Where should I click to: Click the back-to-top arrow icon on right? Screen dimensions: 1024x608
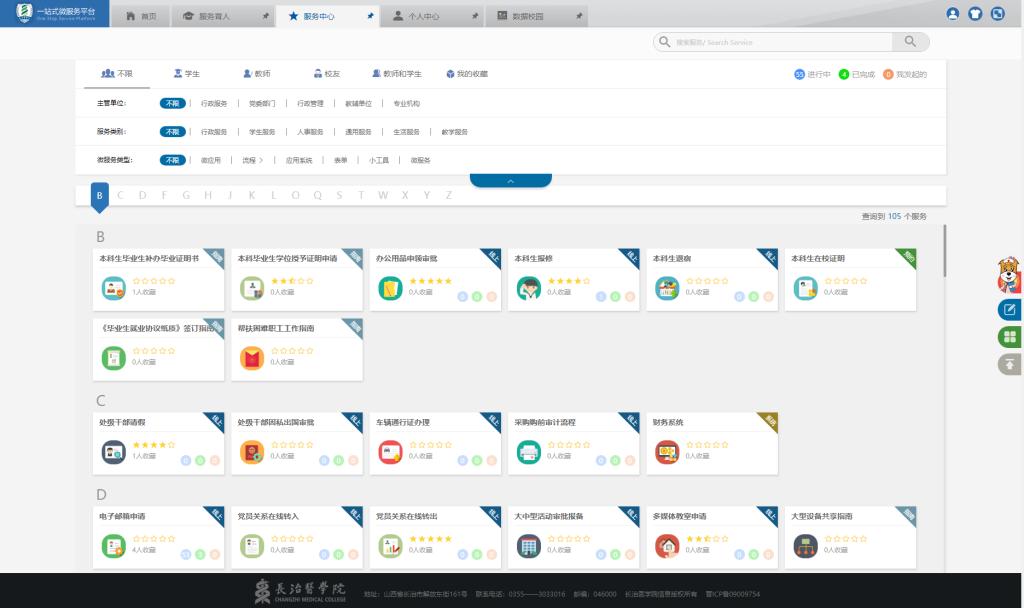[x=1009, y=364]
